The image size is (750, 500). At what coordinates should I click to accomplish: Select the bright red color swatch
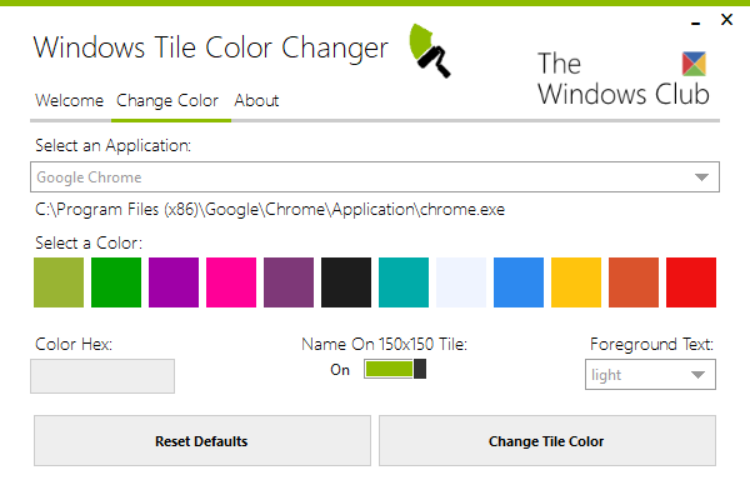pos(691,282)
